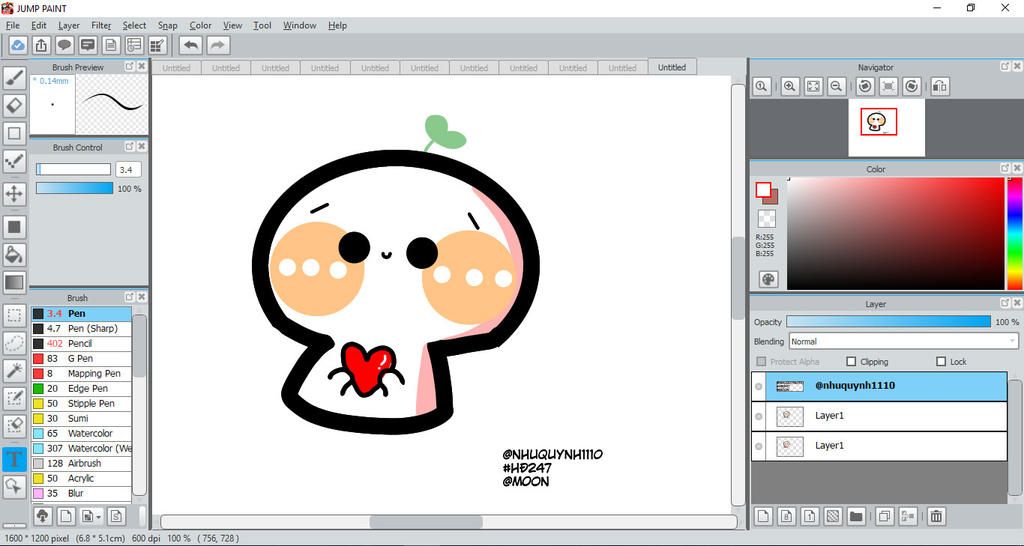Adjust the brush size slider
The width and height of the screenshot is (1024, 546).
[x=74, y=169]
